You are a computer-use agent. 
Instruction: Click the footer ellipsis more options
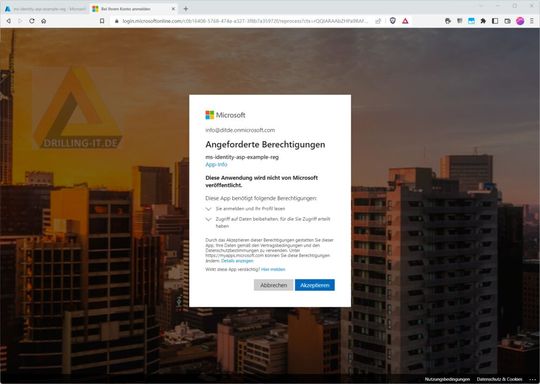(532, 379)
